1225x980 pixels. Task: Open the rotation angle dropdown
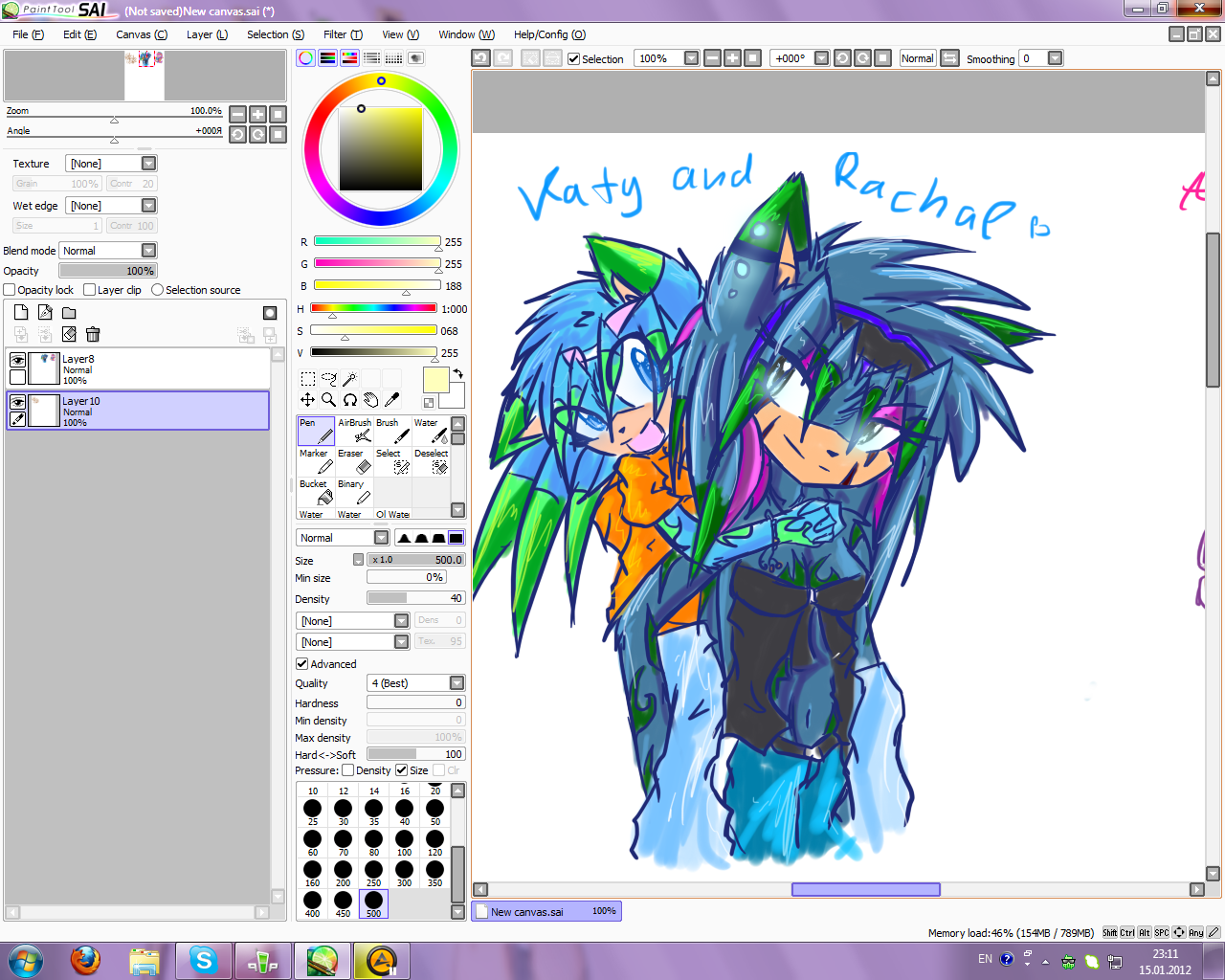[x=821, y=58]
